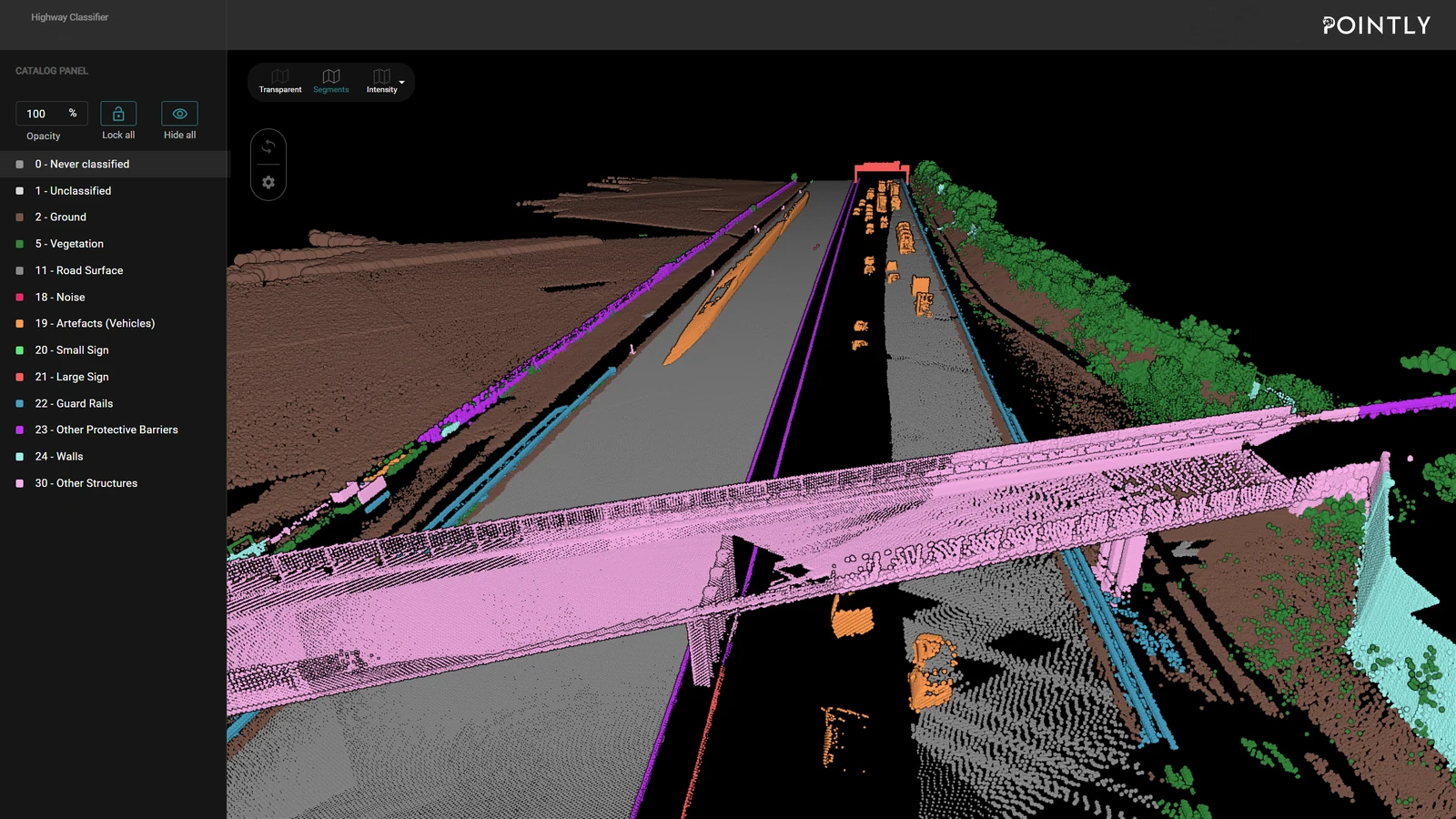Select 19 - Artefacts (Vehicles) class
1456x819 pixels.
pyautogui.click(x=116, y=324)
